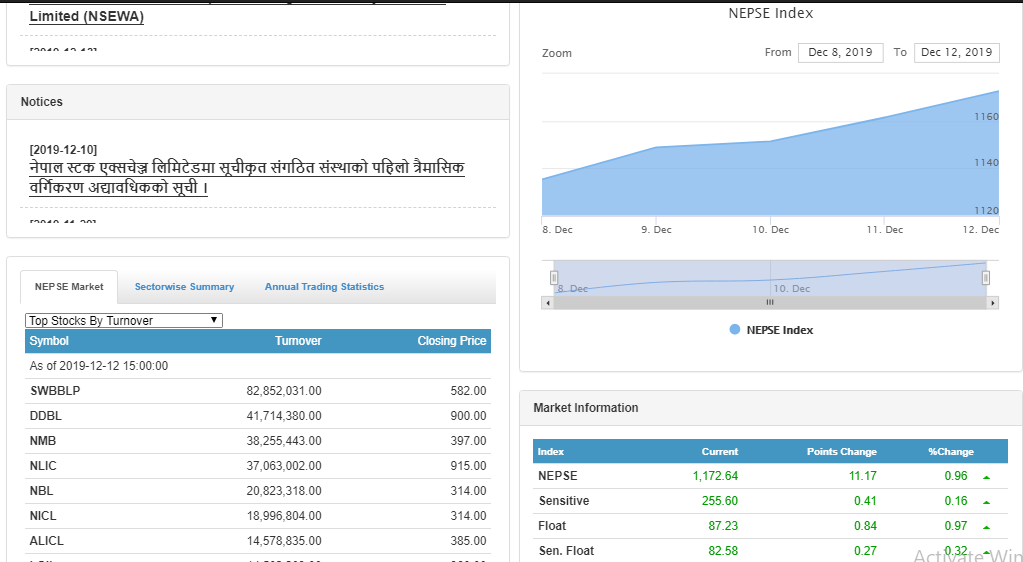
Task: Click the chart navigator left scroll arrow
Action: pos(548,303)
